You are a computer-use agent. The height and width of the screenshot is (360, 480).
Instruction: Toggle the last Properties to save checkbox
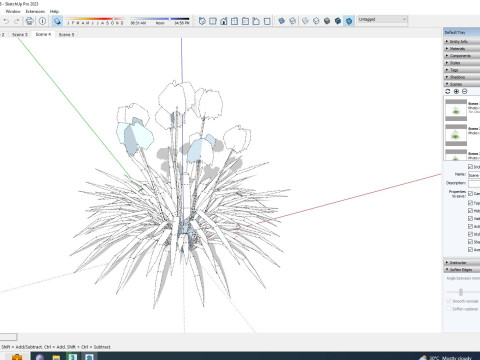point(470,249)
